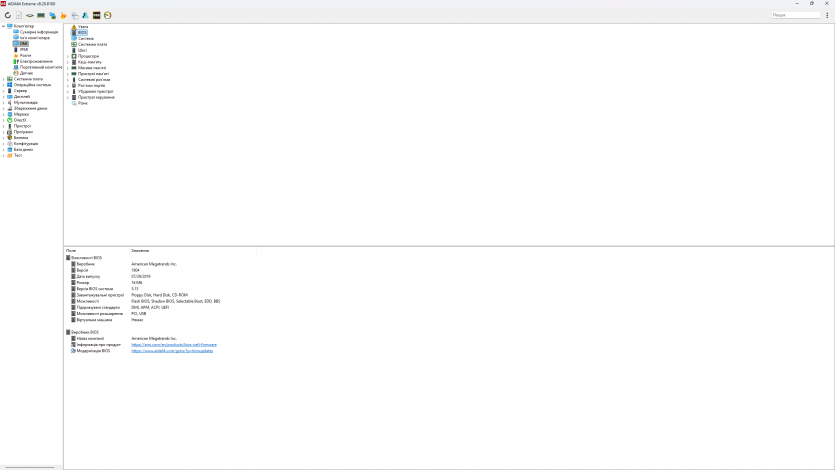Click the Refresh toolbar icon
Viewport: 835px width, 470px height.
(8, 15)
